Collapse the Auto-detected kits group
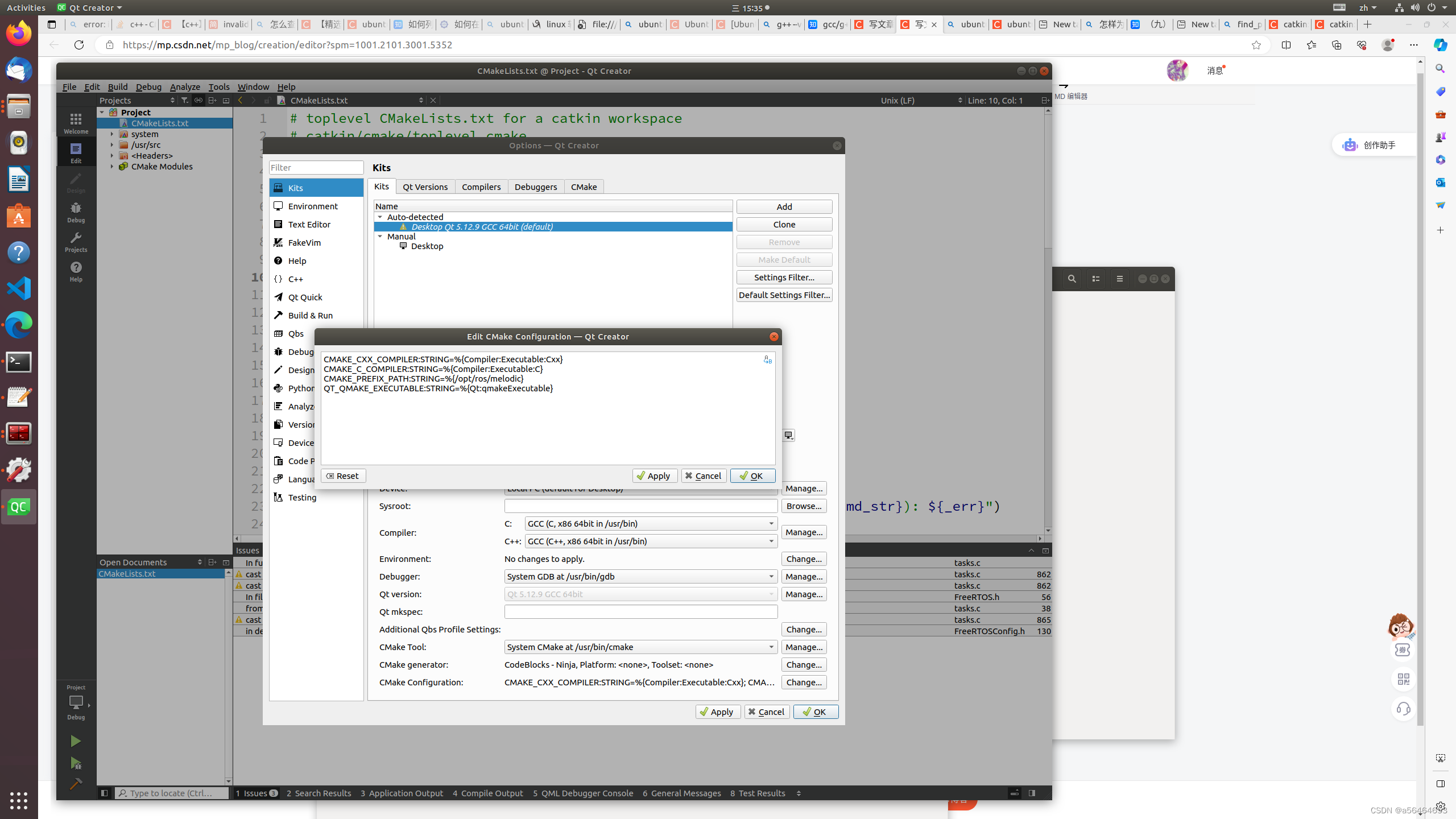1456x819 pixels. tap(380, 217)
